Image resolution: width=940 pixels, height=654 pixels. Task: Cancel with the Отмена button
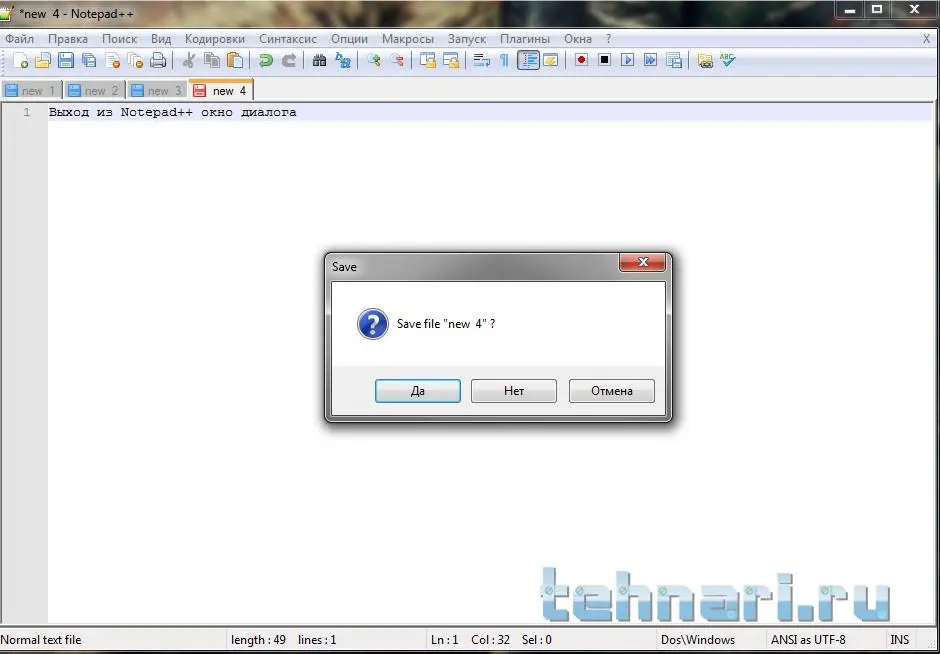611,391
